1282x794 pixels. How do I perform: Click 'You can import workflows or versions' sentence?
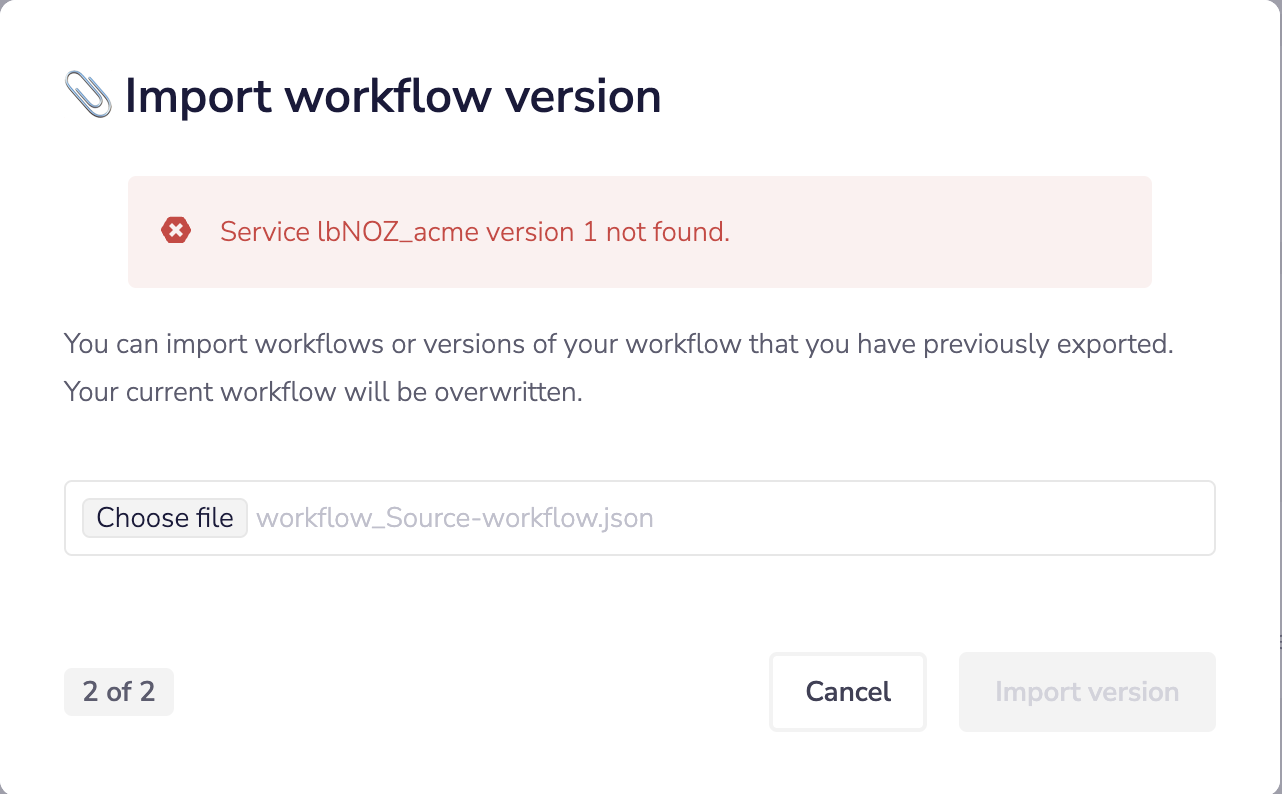point(618,344)
